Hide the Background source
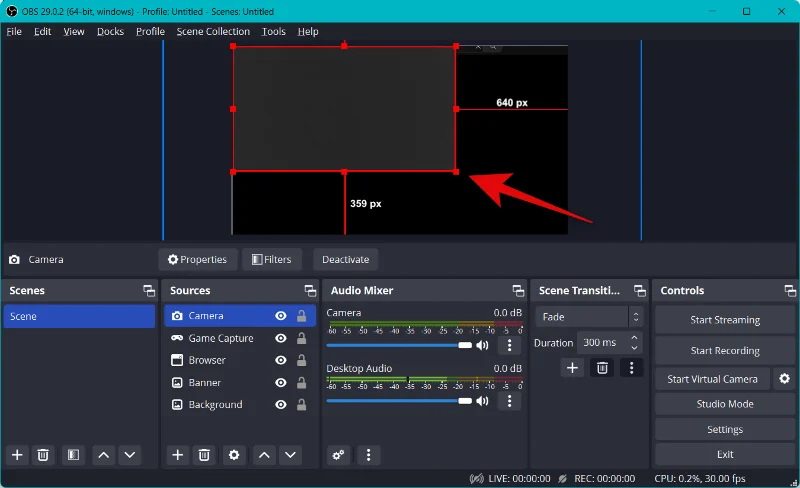This screenshot has height=488, width=800. 281,405
